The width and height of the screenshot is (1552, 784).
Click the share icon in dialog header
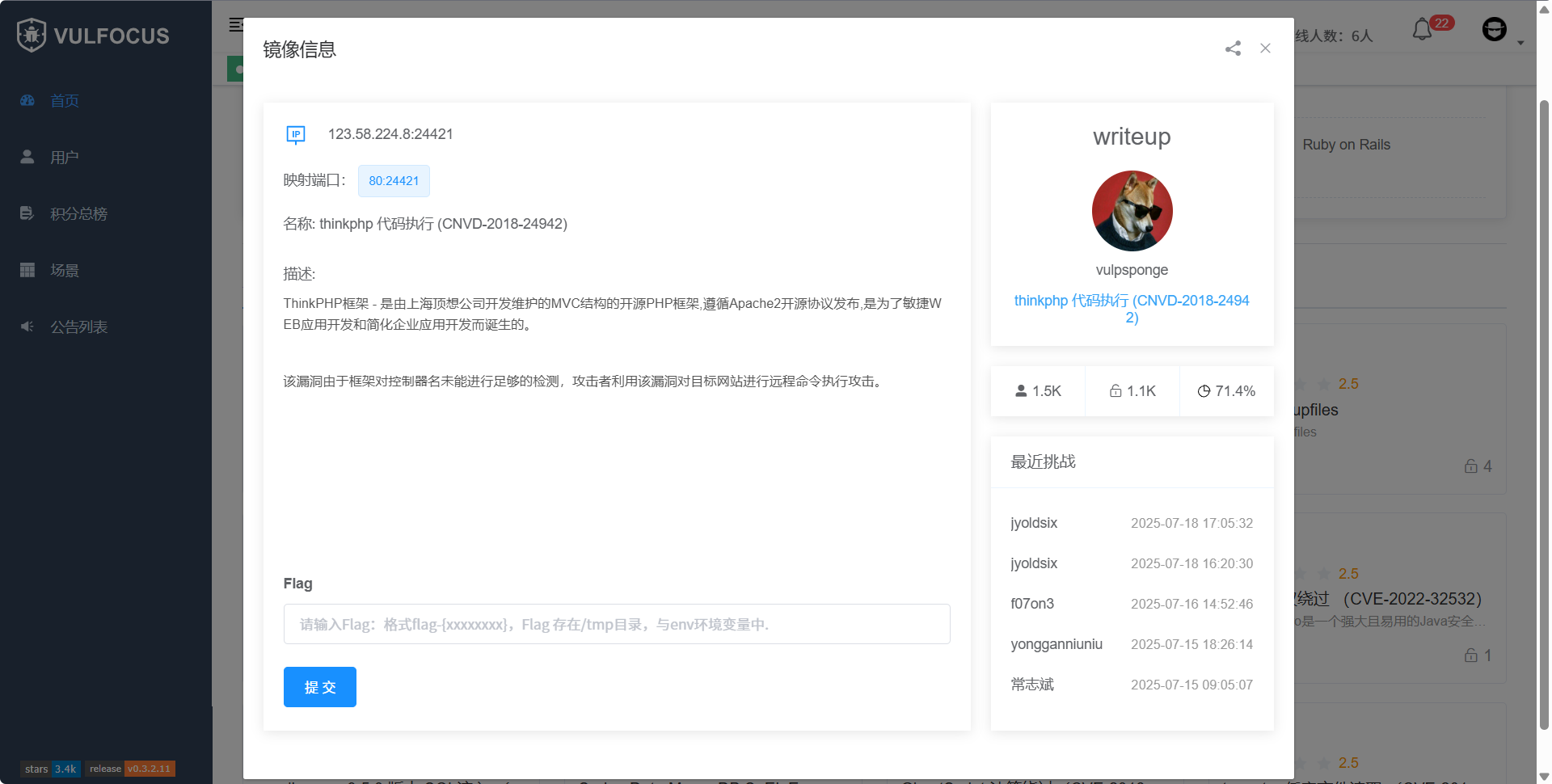click(x=1233, y=48)
